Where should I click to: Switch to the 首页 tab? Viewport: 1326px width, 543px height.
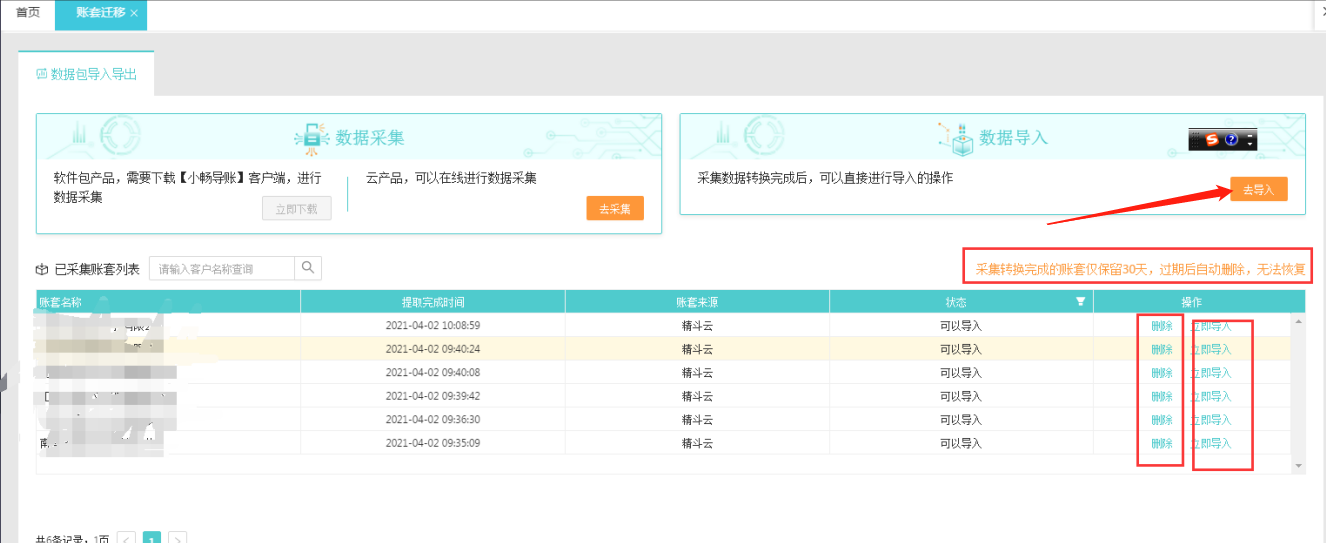click(x=28, y=12)
